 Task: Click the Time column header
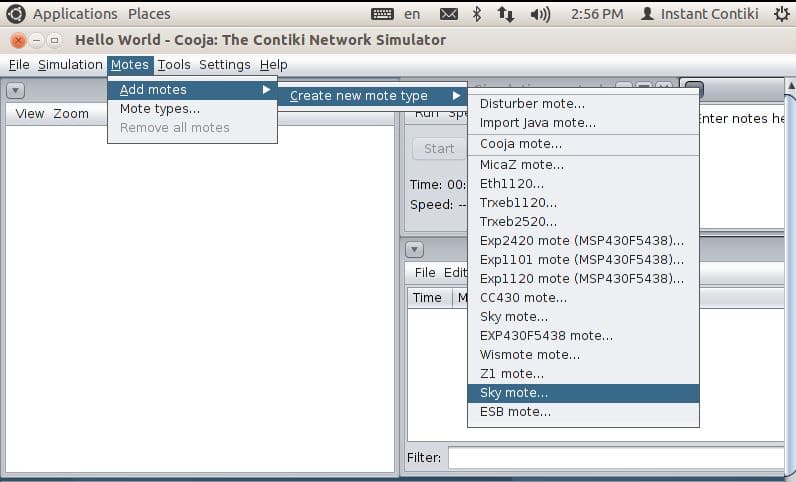pos(429,298)
